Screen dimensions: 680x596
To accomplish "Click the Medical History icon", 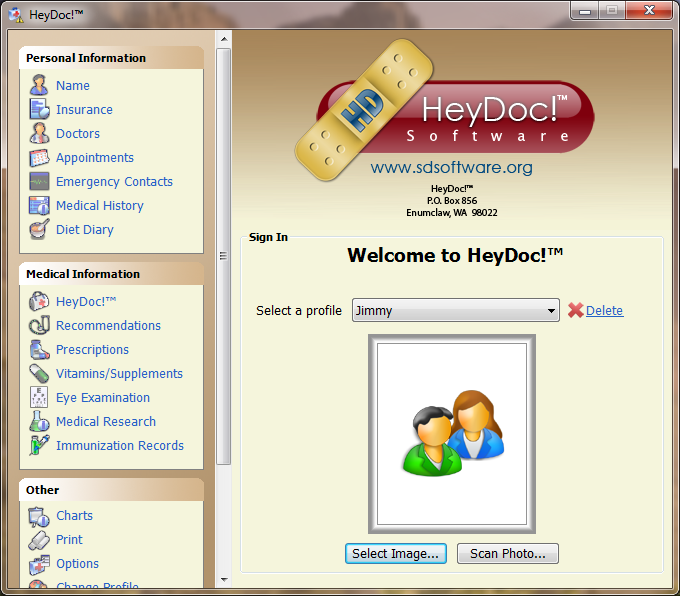I will click(x=39, y=205).
